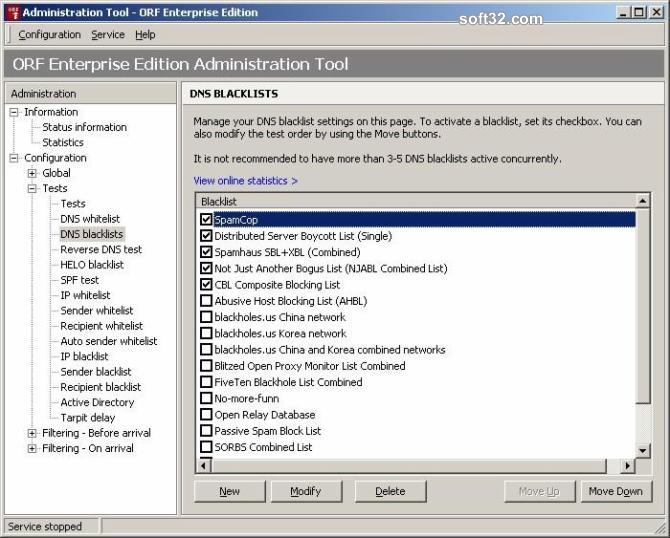Click the horizontal scroll right arrow
This screenshot has width=670, height=538.
pyautogui.click(x=627, y=465)
